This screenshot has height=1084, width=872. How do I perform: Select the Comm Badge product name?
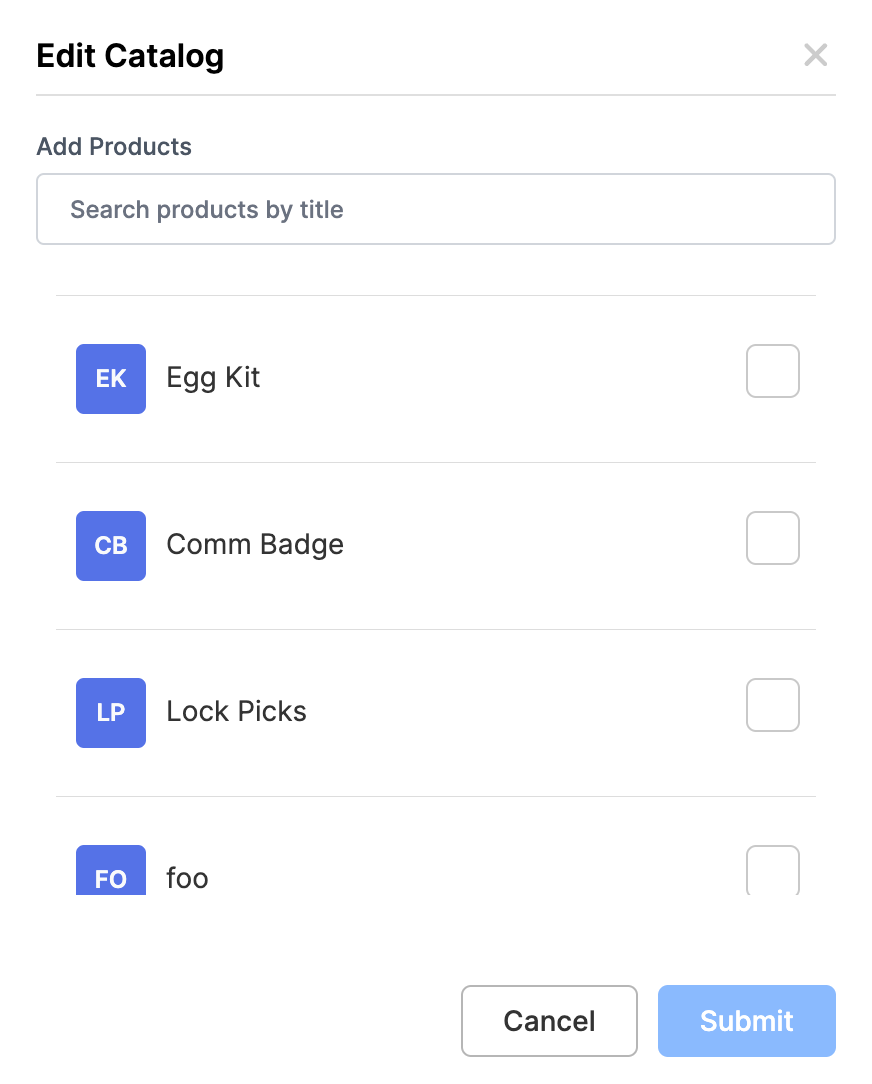pyautogui.click(x=255, y=545)
